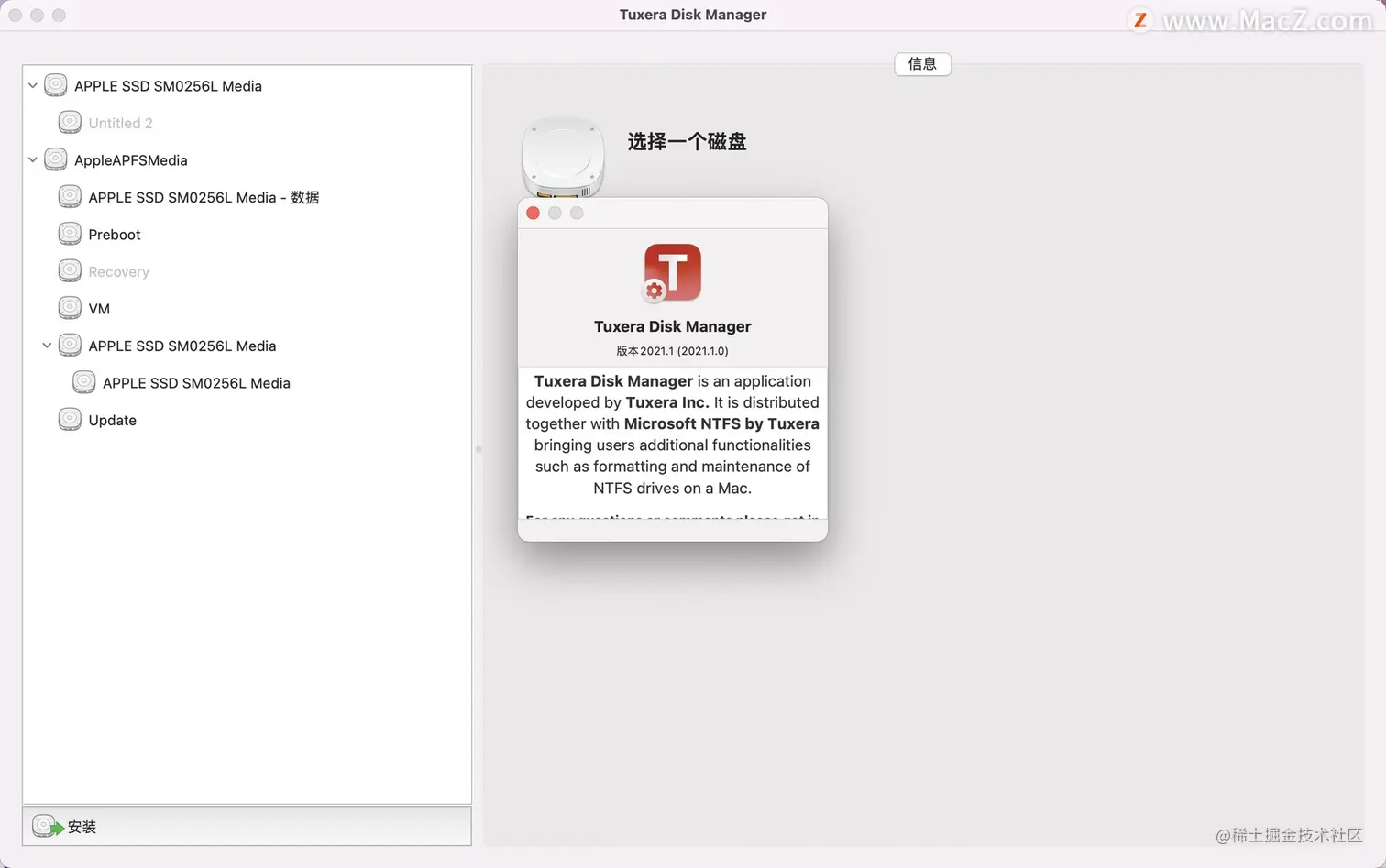
Task: Click the About dialog description paragraph
Action: pyautogui.click(x=672, y=434)
